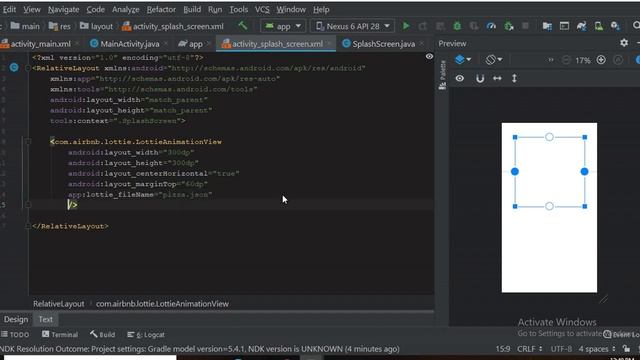The height and width of the screenshot is (360, 640).
Task: Open the Profile app gauge icon
Action: (491, 26)
